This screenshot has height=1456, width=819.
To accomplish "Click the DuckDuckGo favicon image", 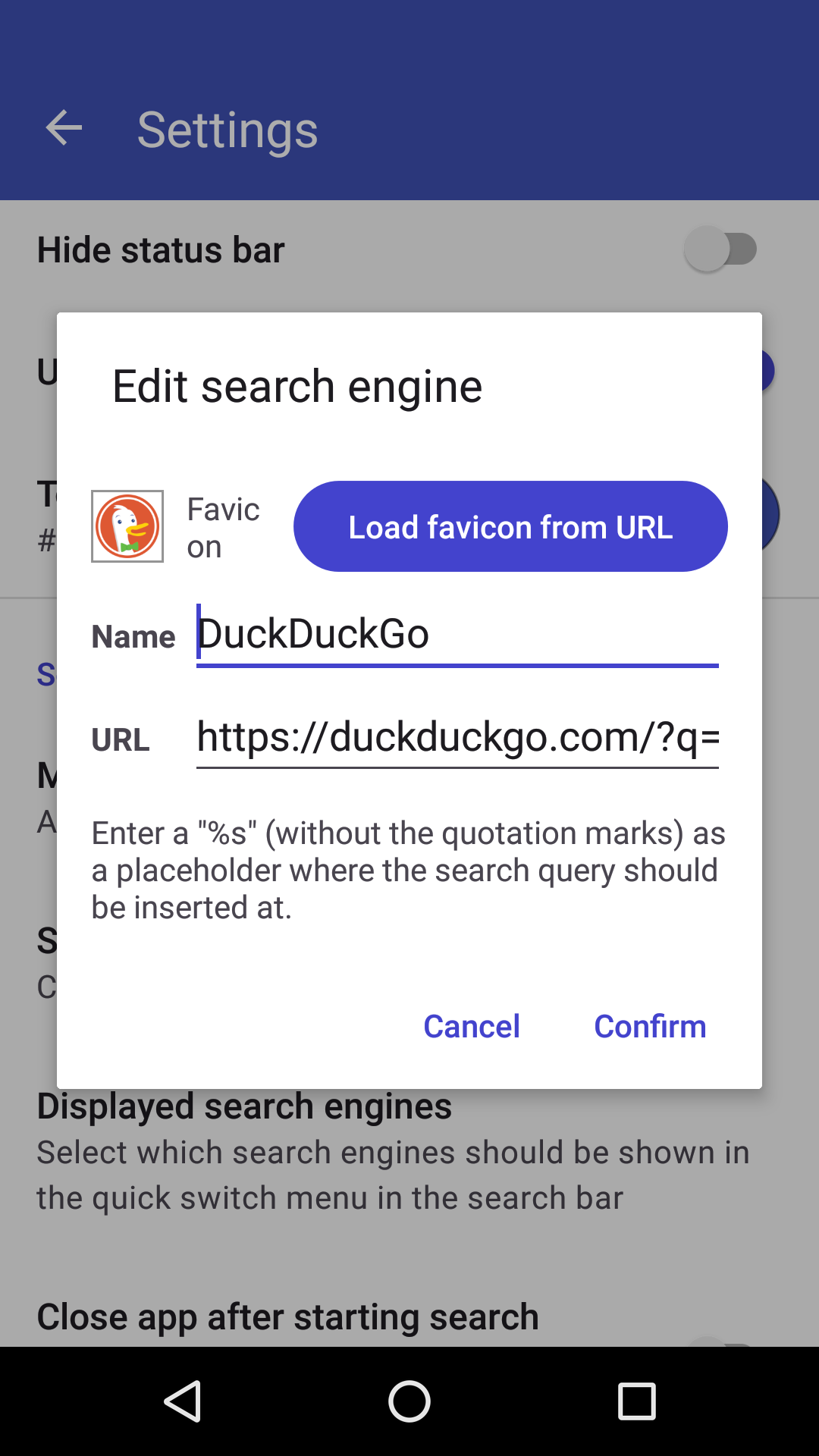I will tap(127, 526).
